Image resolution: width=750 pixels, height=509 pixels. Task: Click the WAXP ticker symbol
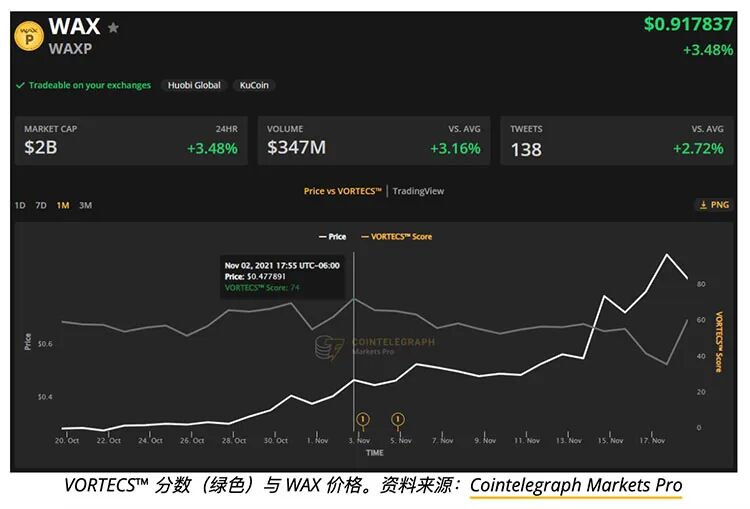(x=70, y=48)
